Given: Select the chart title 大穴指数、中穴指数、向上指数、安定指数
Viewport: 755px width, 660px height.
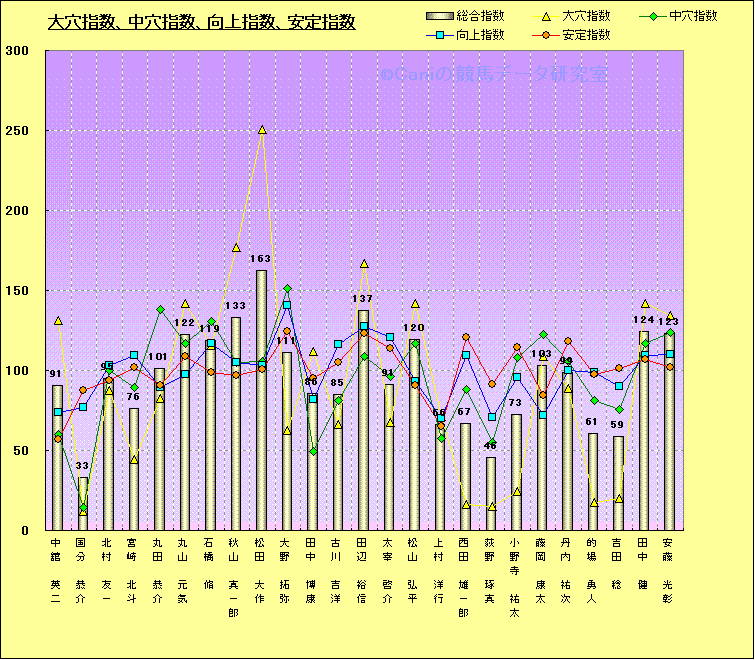Looking at the screenshot, I should (201, 23).
